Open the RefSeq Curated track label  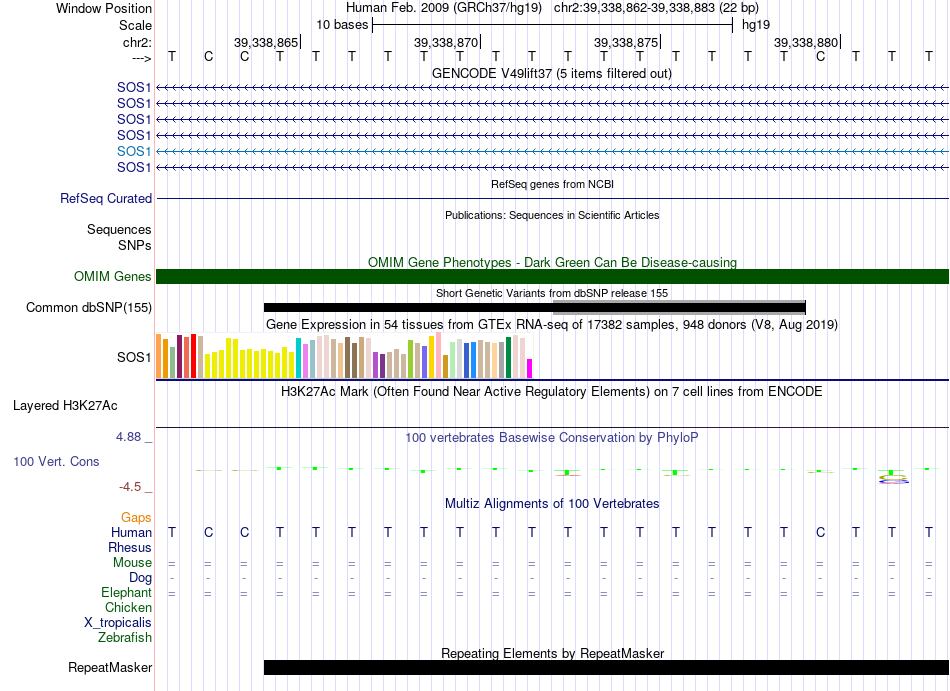[x=106, y=199]
